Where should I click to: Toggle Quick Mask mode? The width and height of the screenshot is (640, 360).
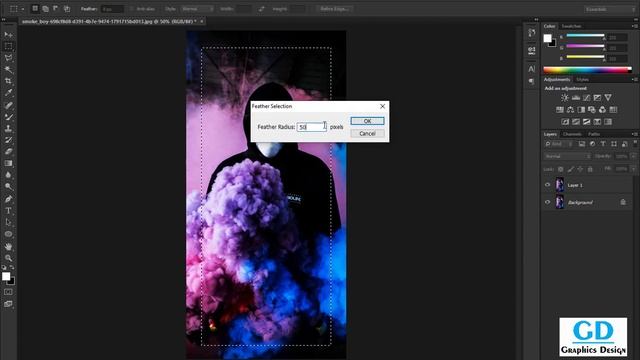8,292
